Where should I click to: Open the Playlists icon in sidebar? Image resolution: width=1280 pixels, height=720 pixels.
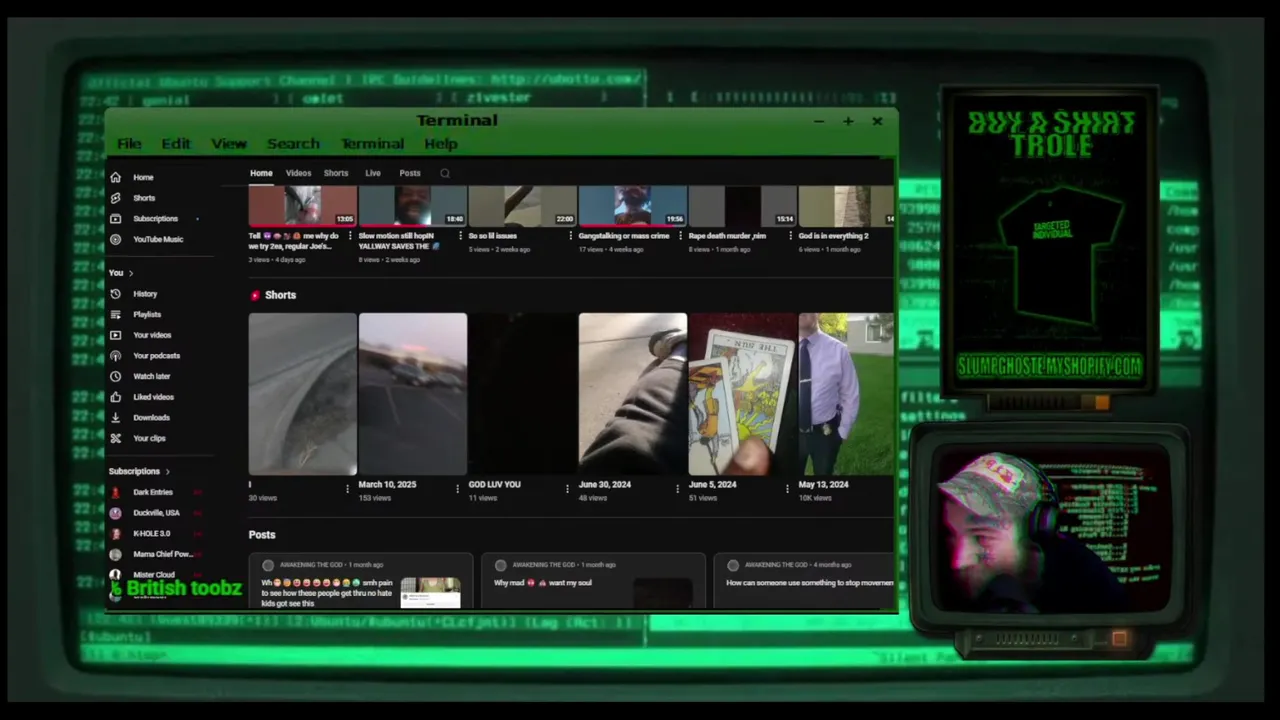pyautogui.click(x=115, y=315)
